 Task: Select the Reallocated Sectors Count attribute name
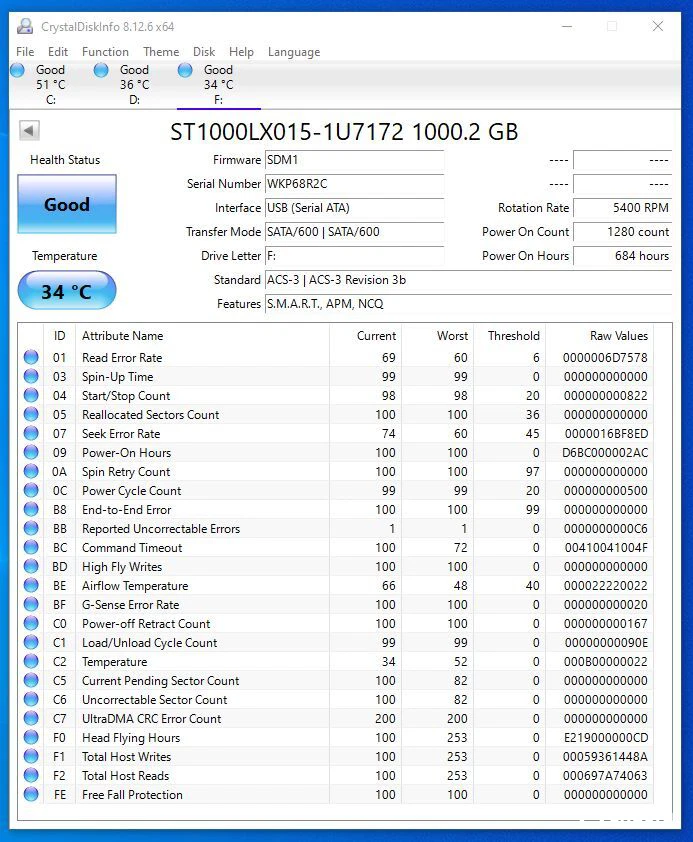[150, 415]
